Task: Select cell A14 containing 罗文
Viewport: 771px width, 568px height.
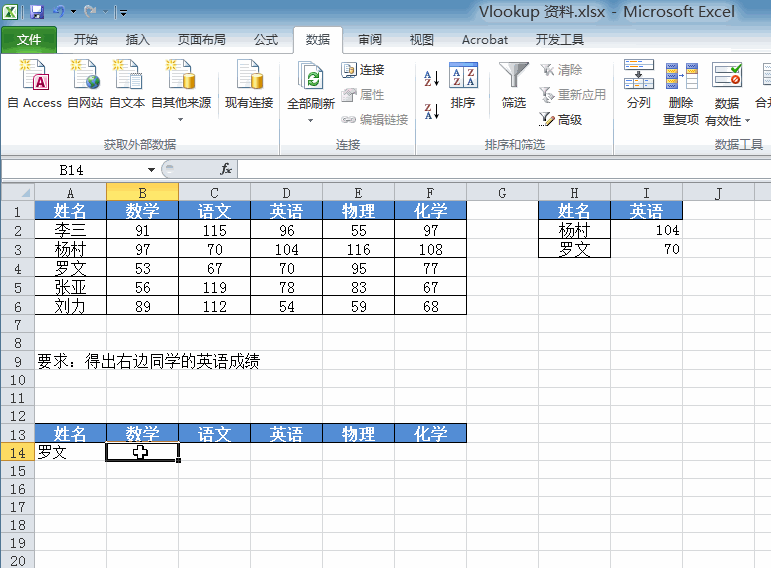Action: [70, 452]
